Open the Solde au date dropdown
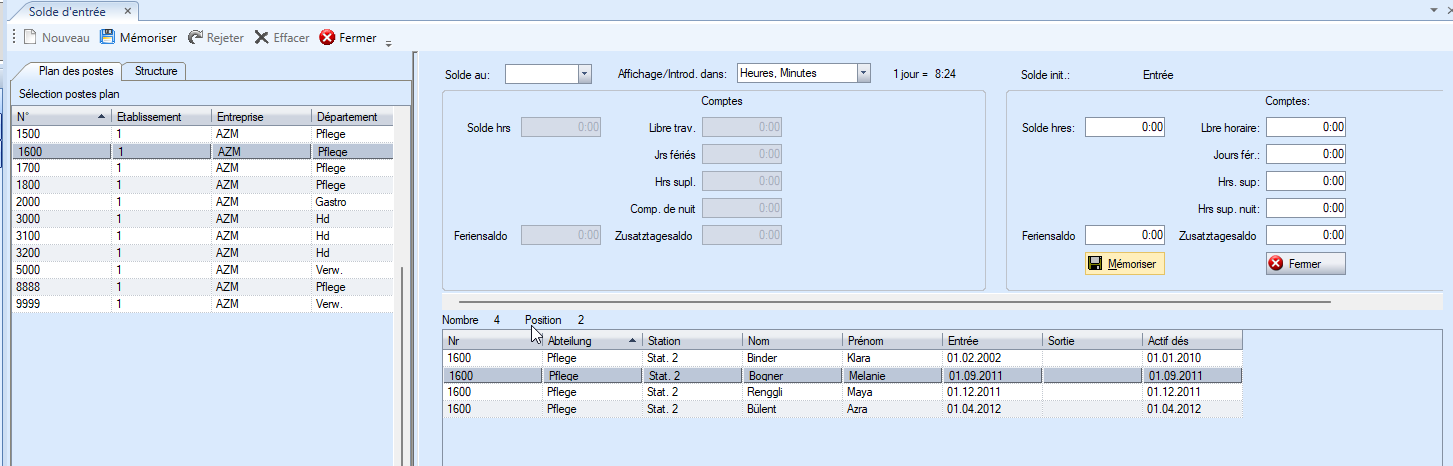 click(585, 74)
